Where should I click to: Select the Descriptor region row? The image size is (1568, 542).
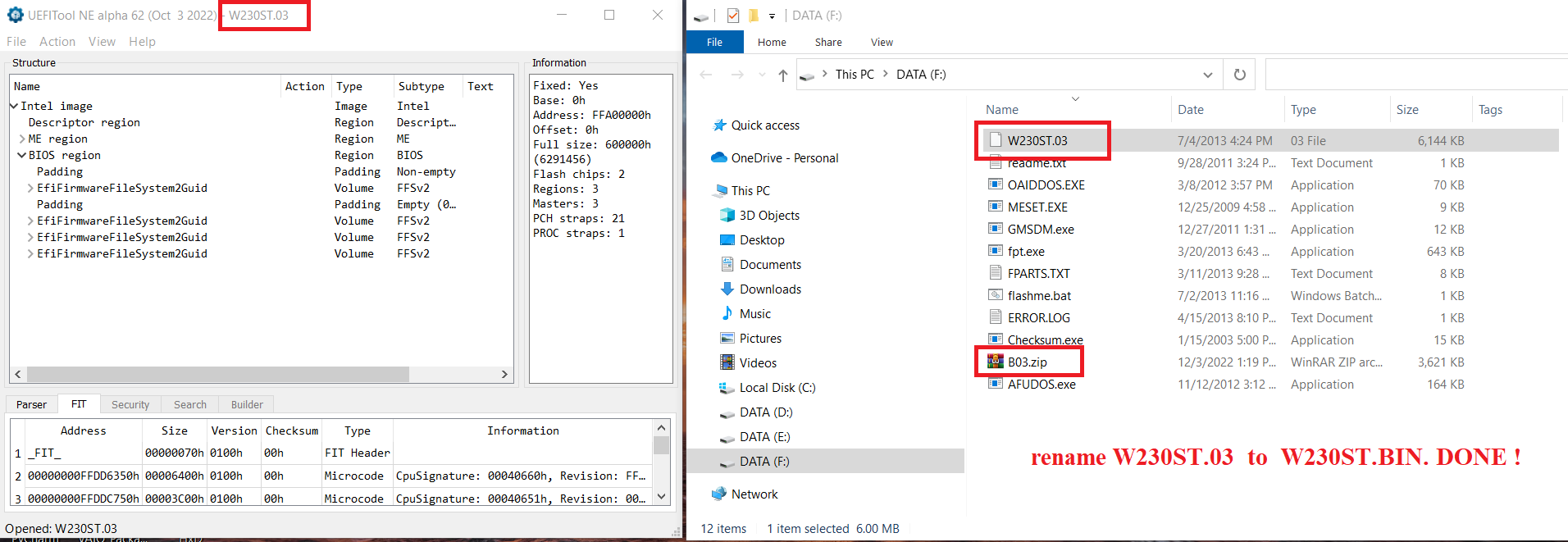point(261,122)
